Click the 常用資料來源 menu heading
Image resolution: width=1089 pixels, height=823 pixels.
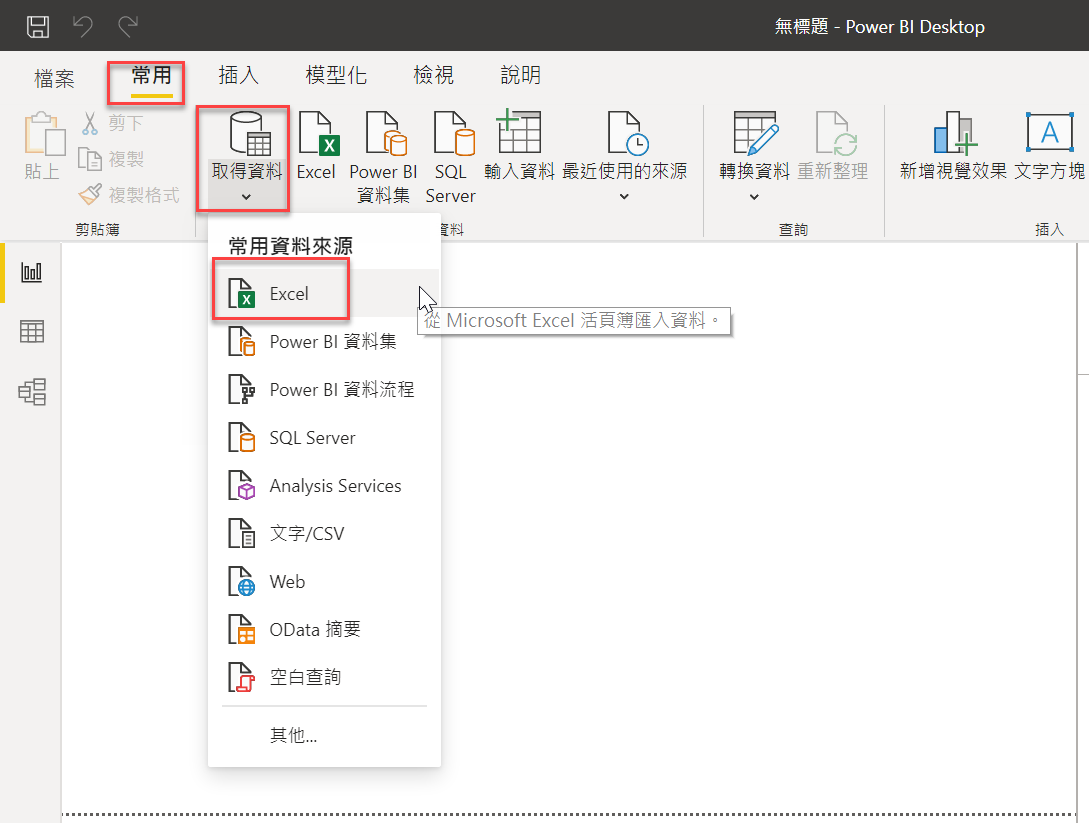290,246
